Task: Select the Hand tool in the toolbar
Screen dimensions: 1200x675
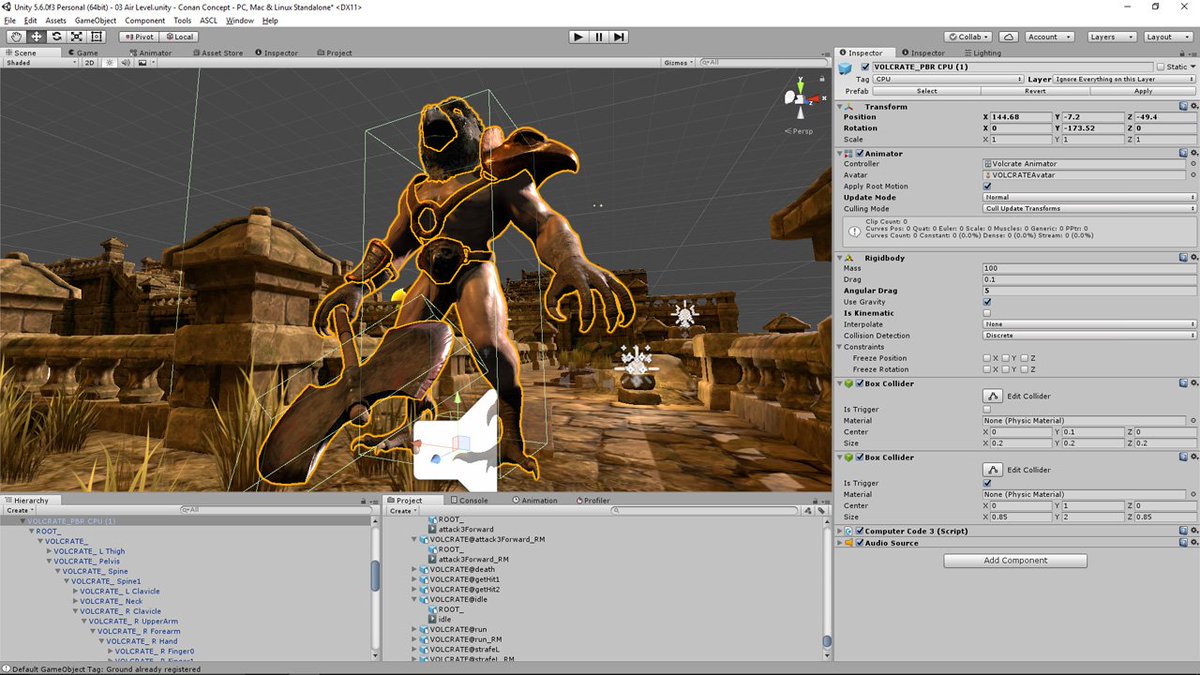Action: 16,37
